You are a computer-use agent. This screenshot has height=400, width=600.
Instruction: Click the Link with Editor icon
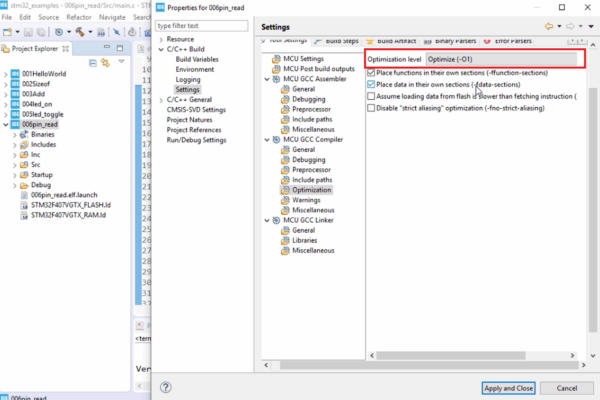[105, 63]
